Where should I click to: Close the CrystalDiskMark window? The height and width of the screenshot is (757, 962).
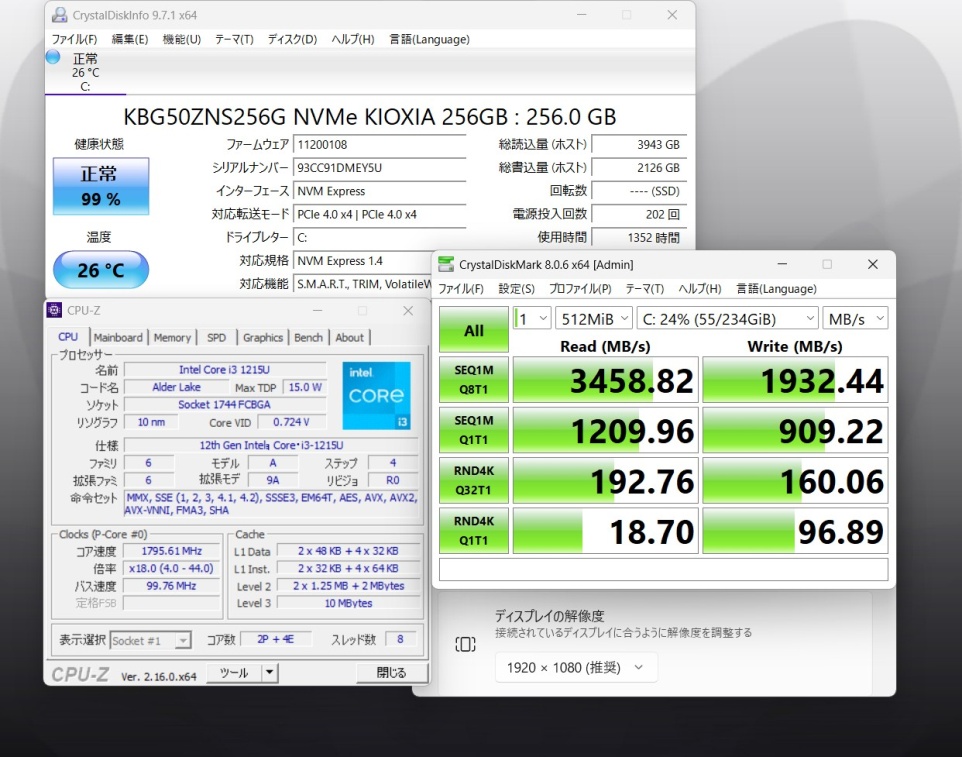tap(872, 264)
